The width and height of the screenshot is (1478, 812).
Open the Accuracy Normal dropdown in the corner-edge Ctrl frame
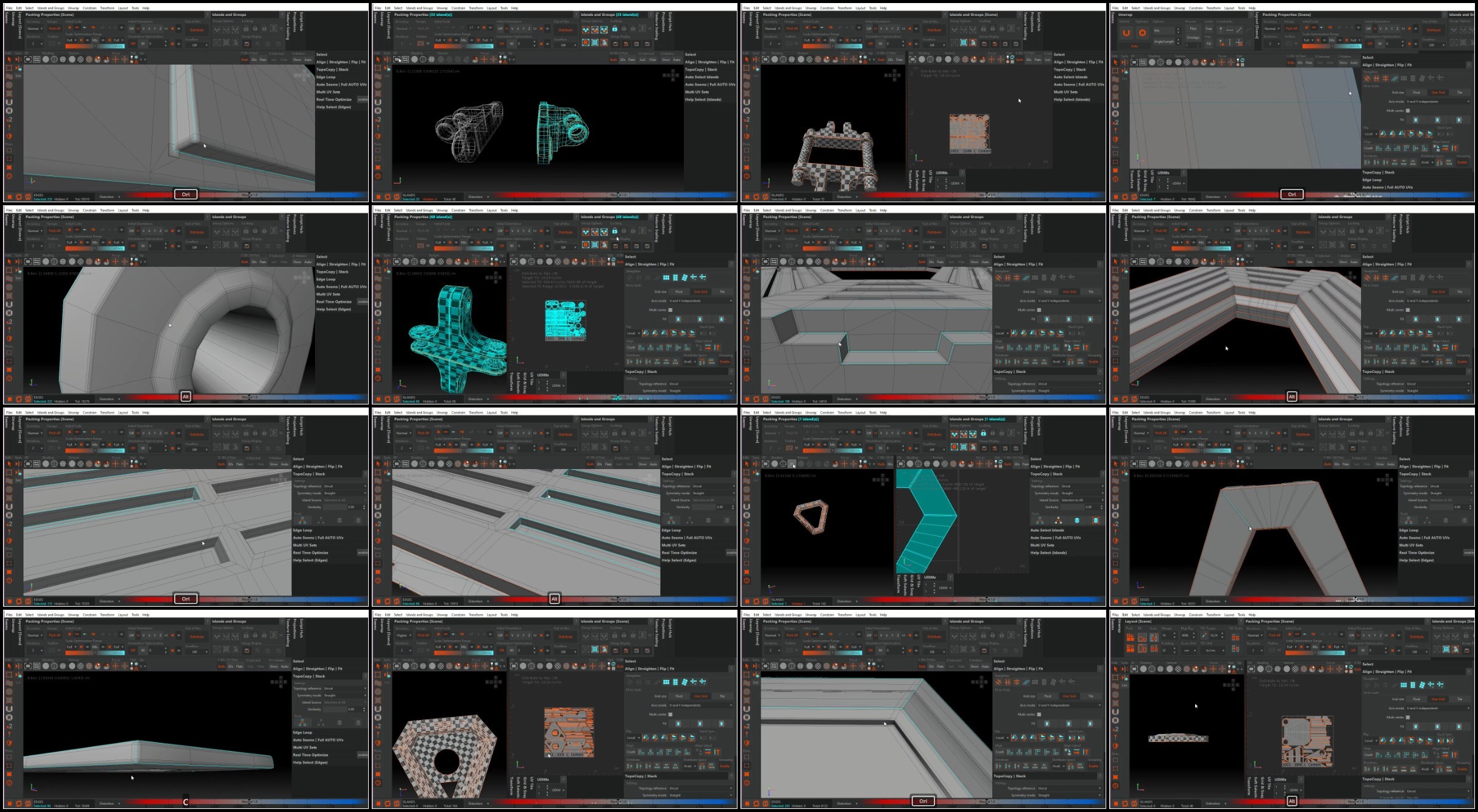click(34, 29)
